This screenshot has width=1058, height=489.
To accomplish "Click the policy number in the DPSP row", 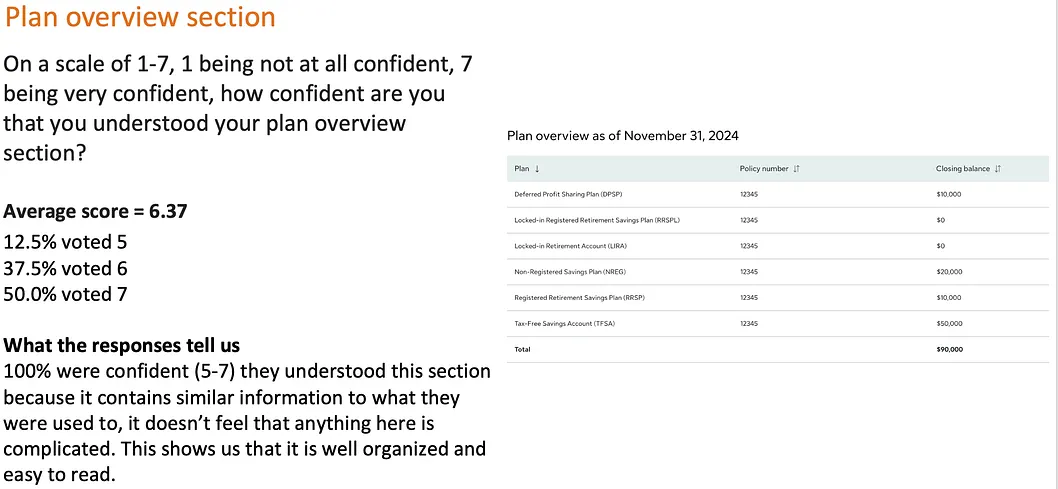I will 750,194.
